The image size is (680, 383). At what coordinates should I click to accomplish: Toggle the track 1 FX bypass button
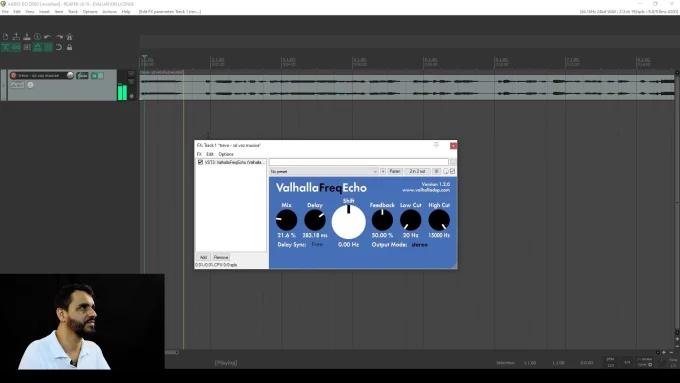[x=101, y=75]
